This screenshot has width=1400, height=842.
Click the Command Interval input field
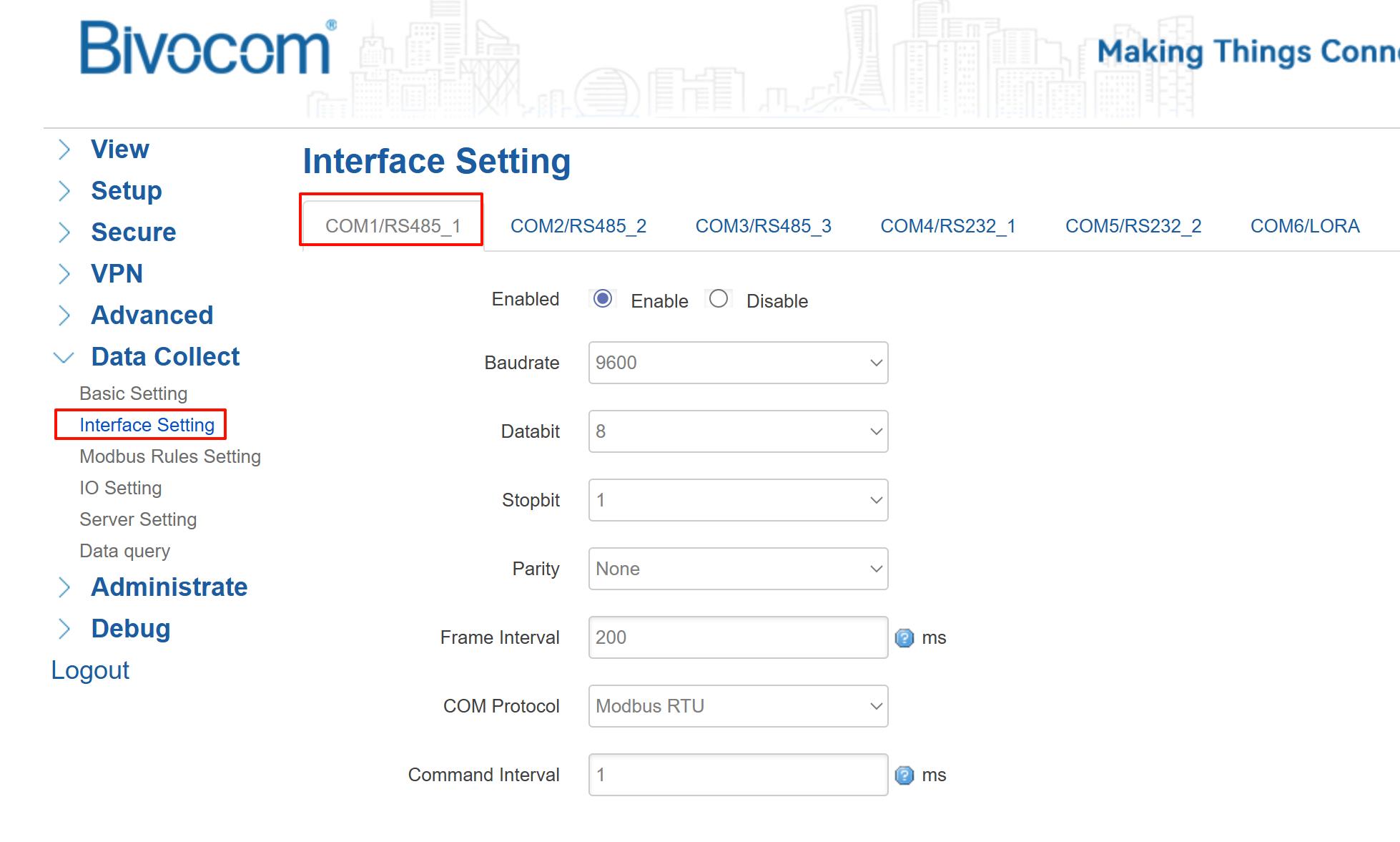click(x=737, y=775)
